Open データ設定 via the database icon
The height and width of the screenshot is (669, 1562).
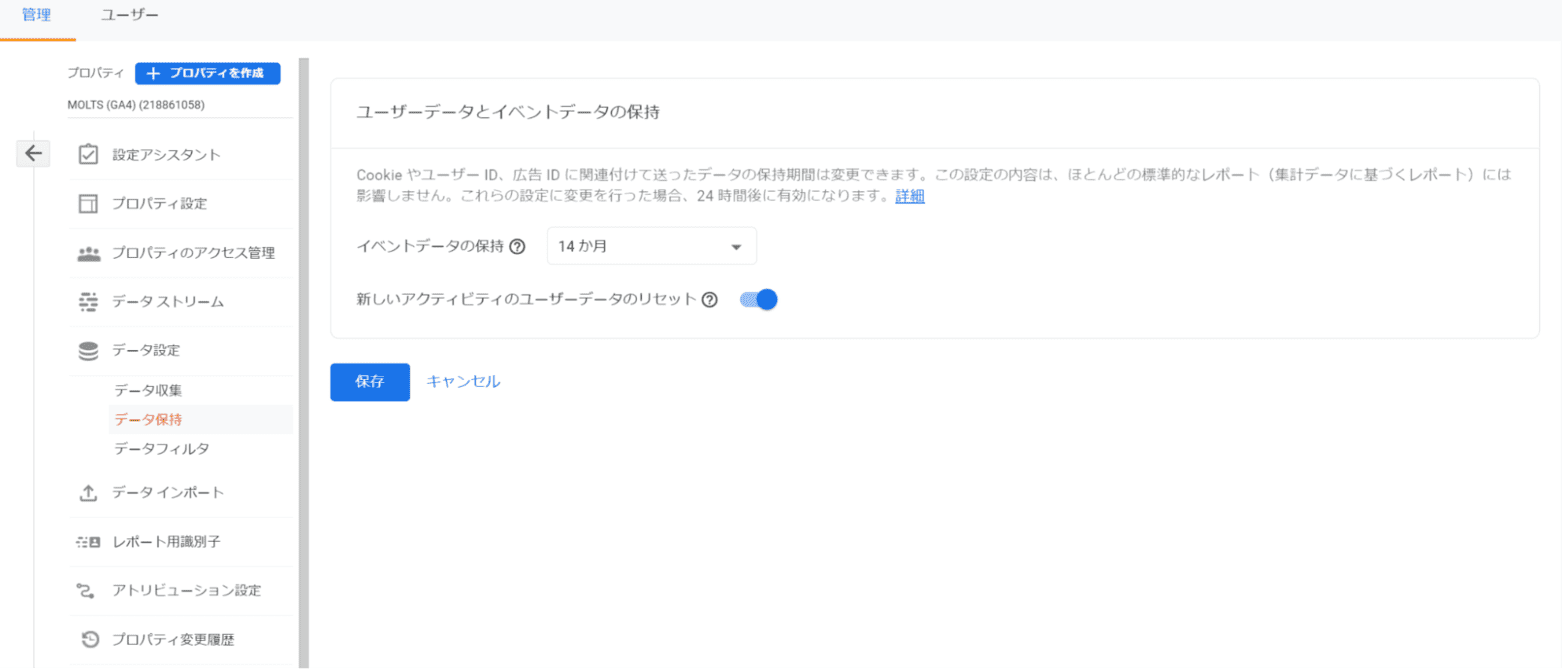89,350
